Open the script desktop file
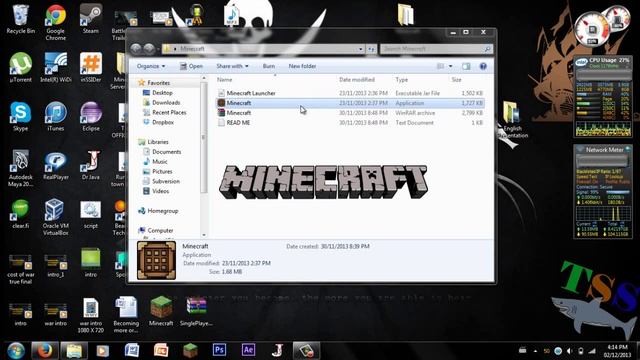 coord(91,214)
